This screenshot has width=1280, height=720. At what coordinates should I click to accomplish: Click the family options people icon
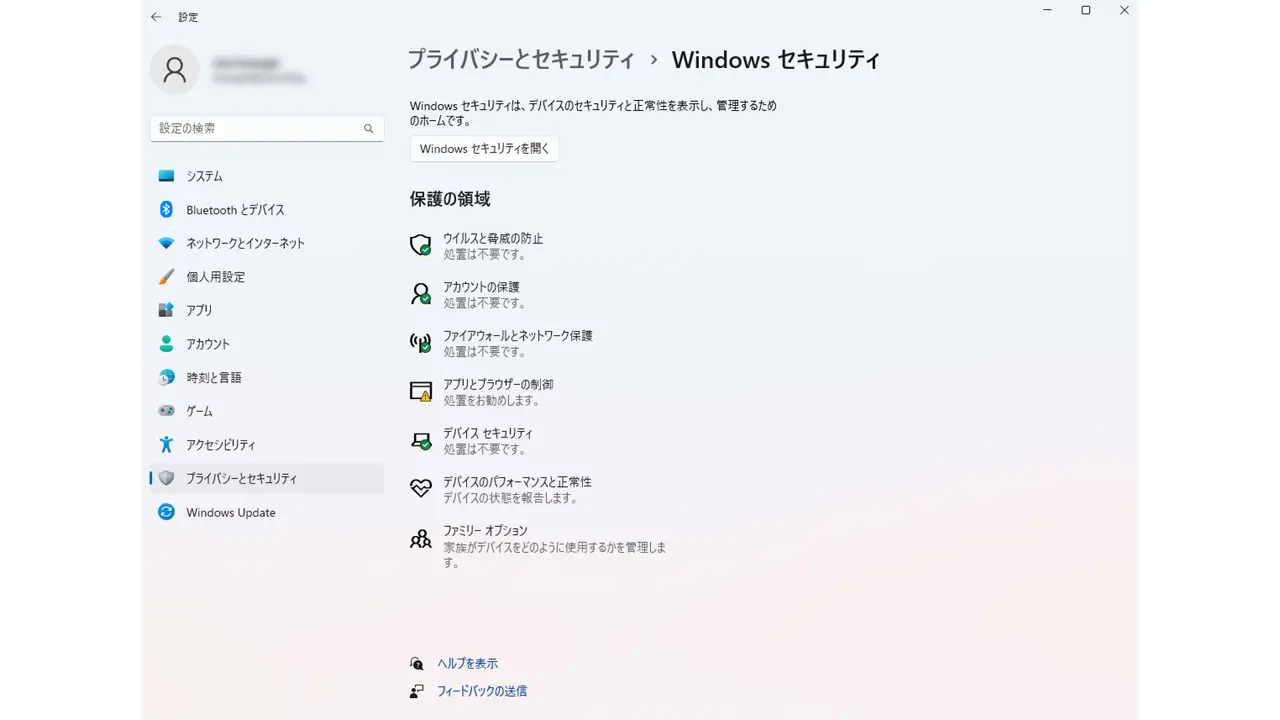[x=421, y=538]
